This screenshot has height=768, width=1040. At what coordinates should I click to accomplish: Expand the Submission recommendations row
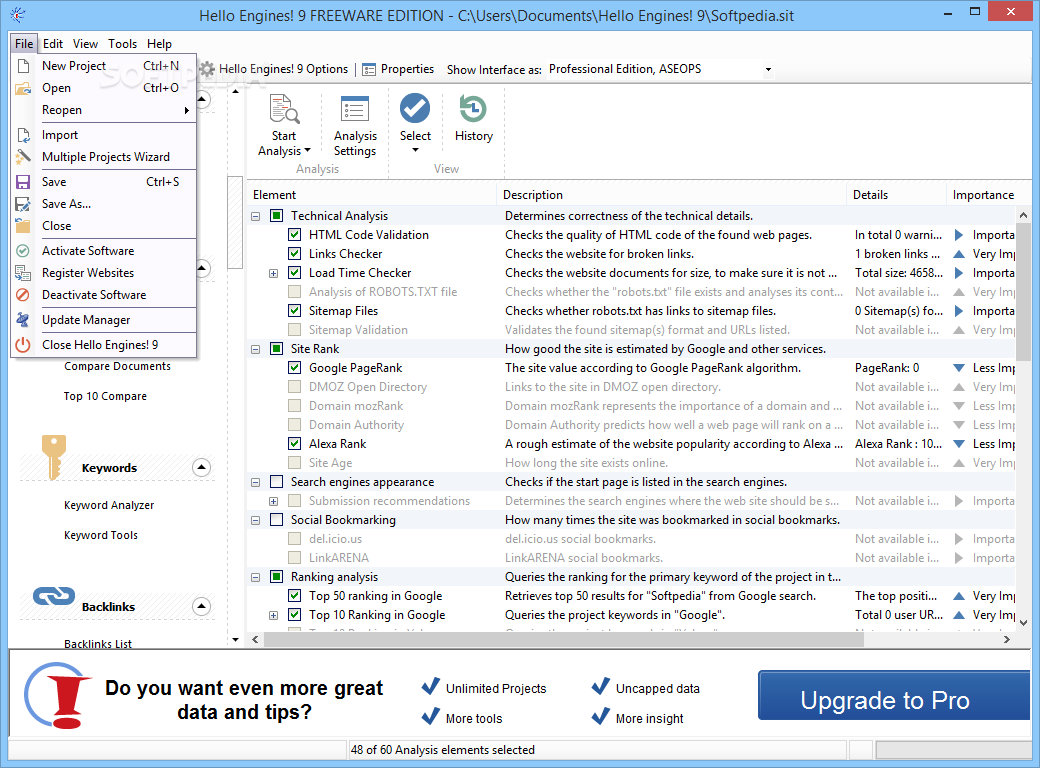[x=273, y=501]
